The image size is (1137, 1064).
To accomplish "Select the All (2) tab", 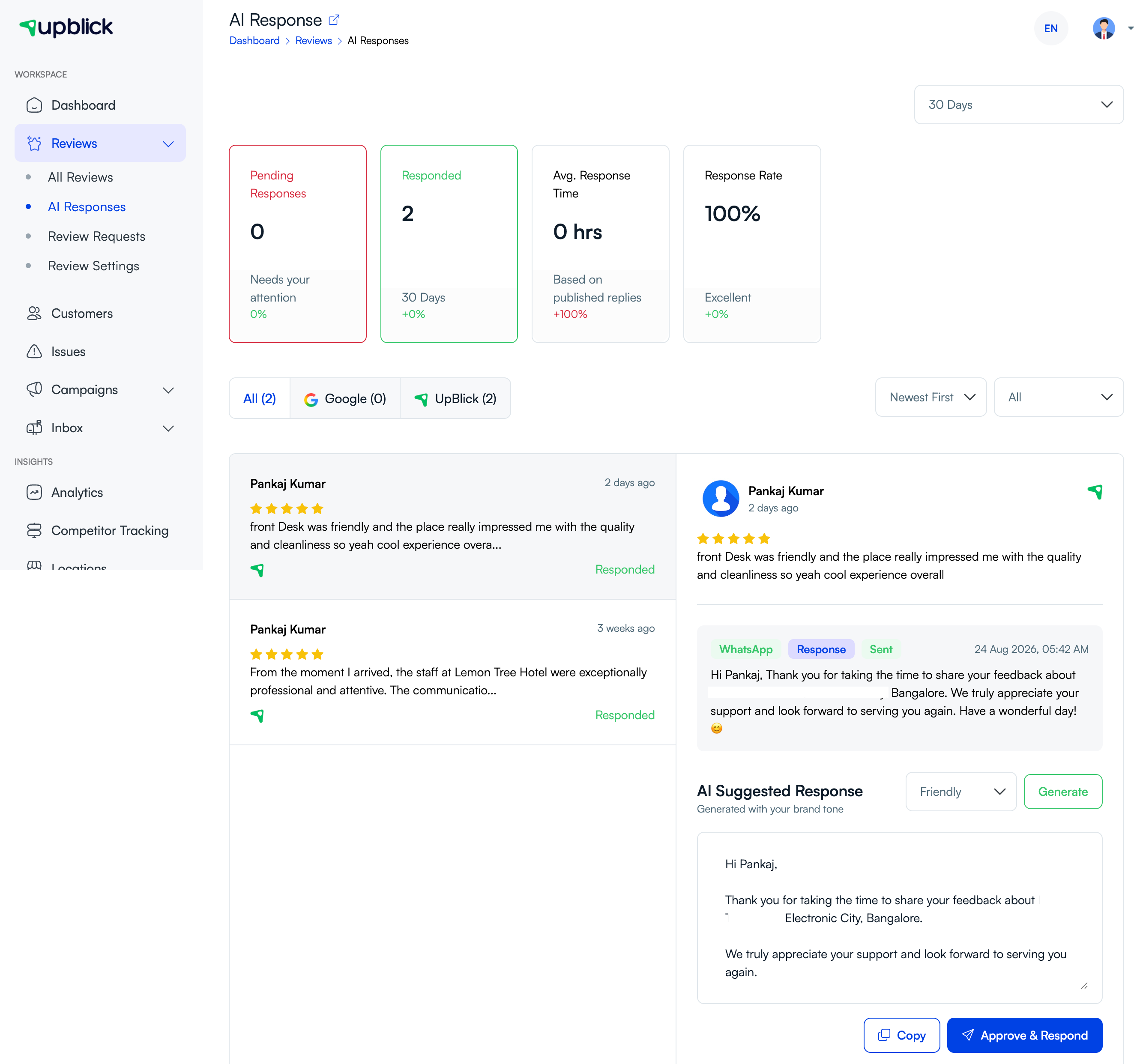I will tap(260, 398).
